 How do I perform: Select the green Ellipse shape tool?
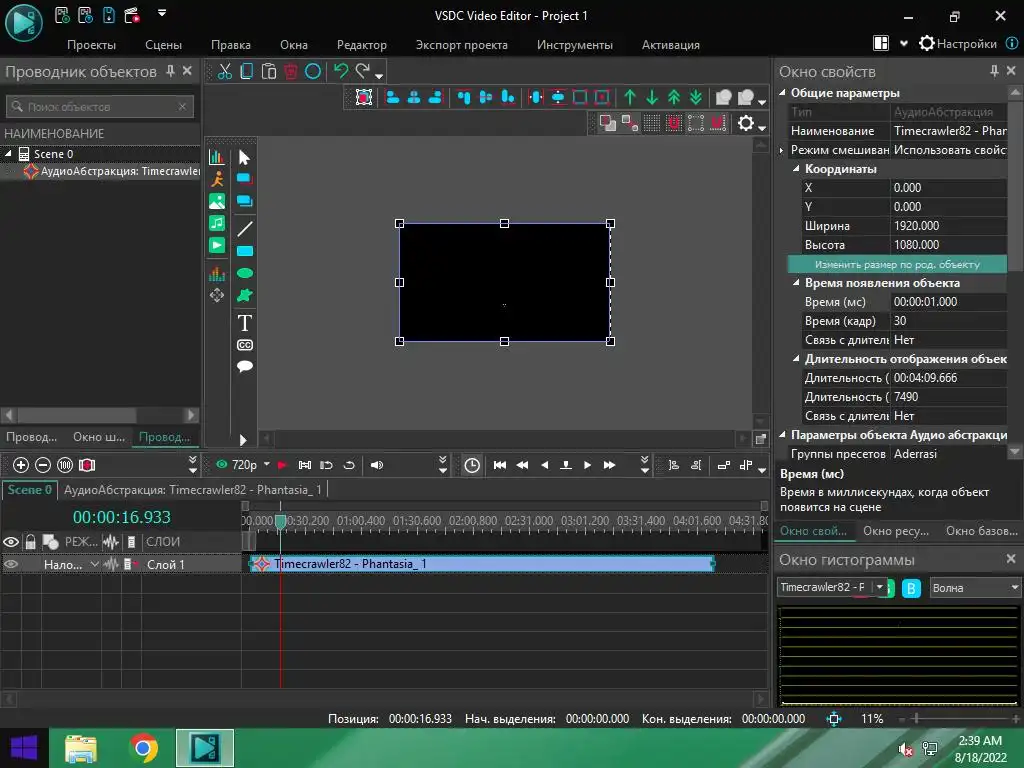pyautogui.click(x=244, y=273)
